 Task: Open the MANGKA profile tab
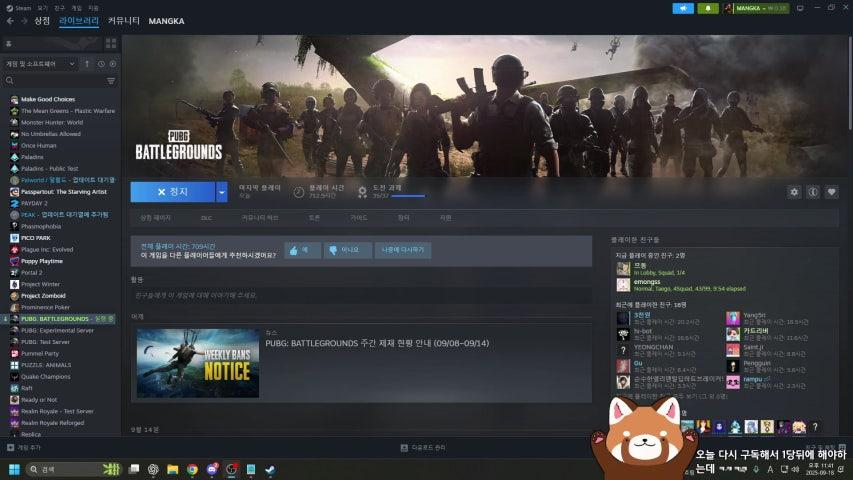point(166,21)
